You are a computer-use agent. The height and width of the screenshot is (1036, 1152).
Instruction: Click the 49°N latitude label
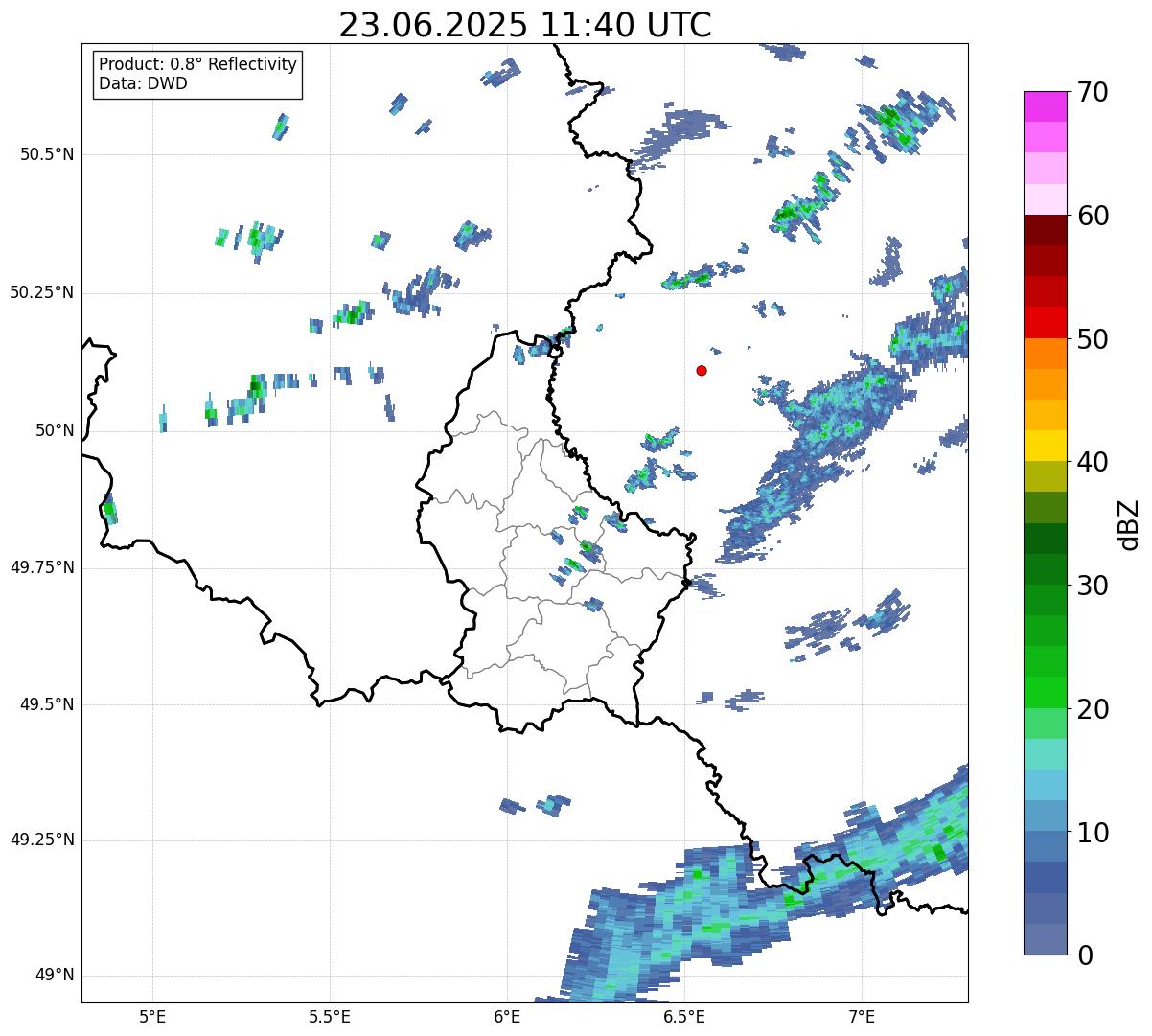coord(55,976)
